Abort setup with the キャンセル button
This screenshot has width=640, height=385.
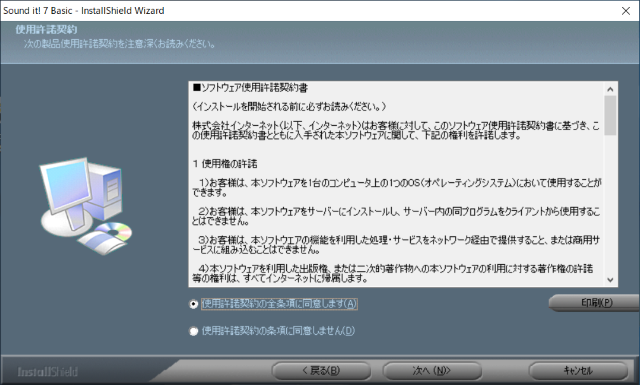[578, 371]
